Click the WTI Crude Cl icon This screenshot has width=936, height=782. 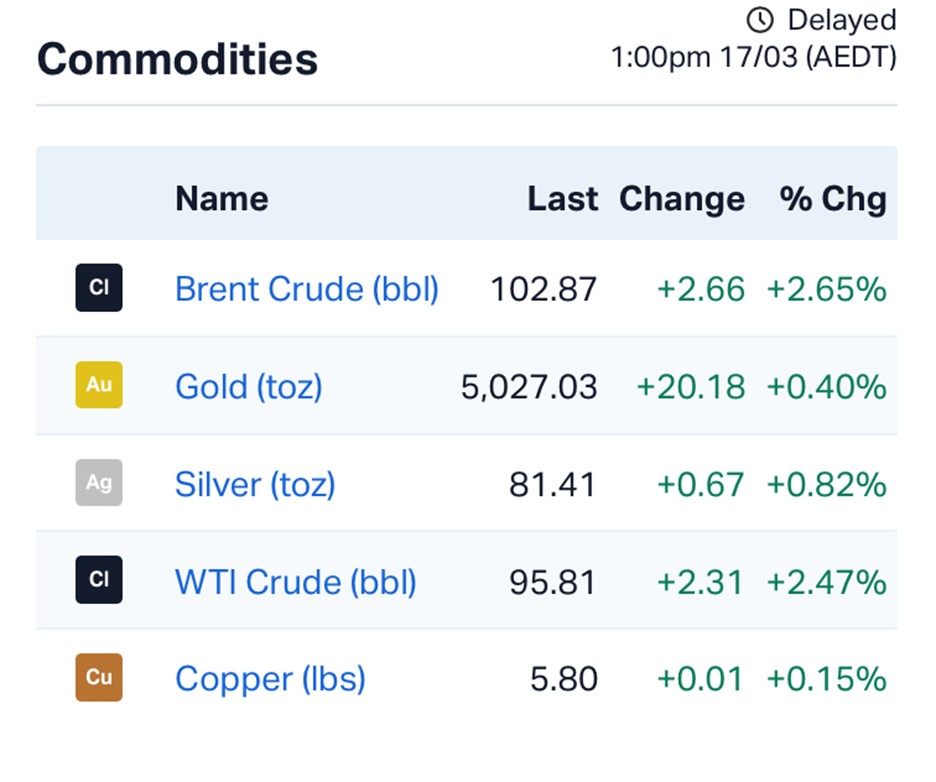point(99,580)
